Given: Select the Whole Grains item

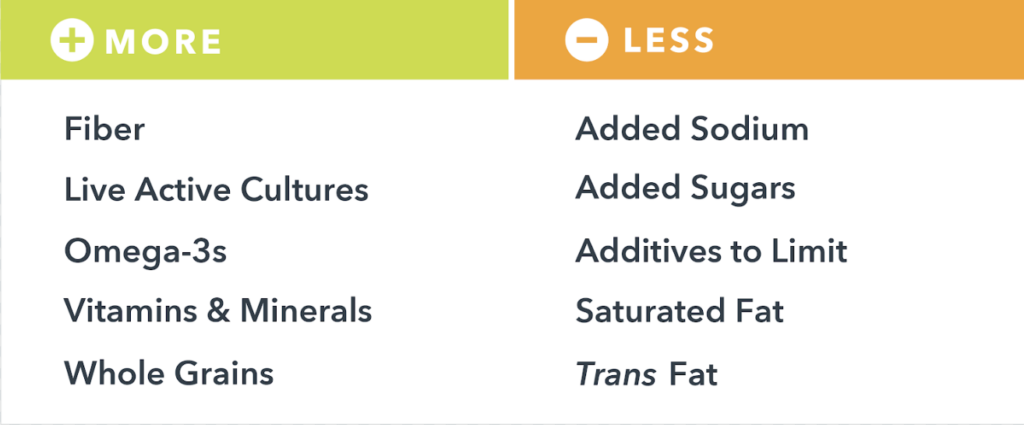Looking at the screenshot, I should [168, 373].
